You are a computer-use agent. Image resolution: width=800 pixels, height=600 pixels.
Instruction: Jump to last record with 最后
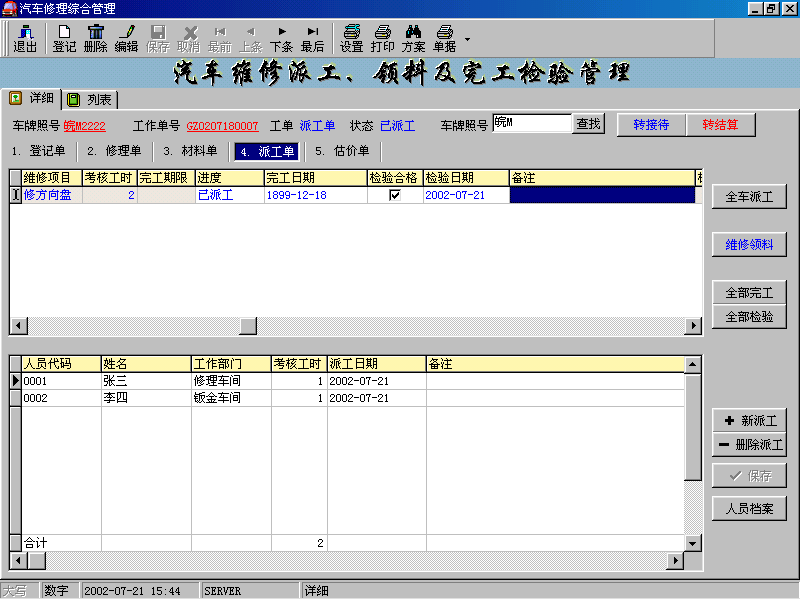point(312,38)
